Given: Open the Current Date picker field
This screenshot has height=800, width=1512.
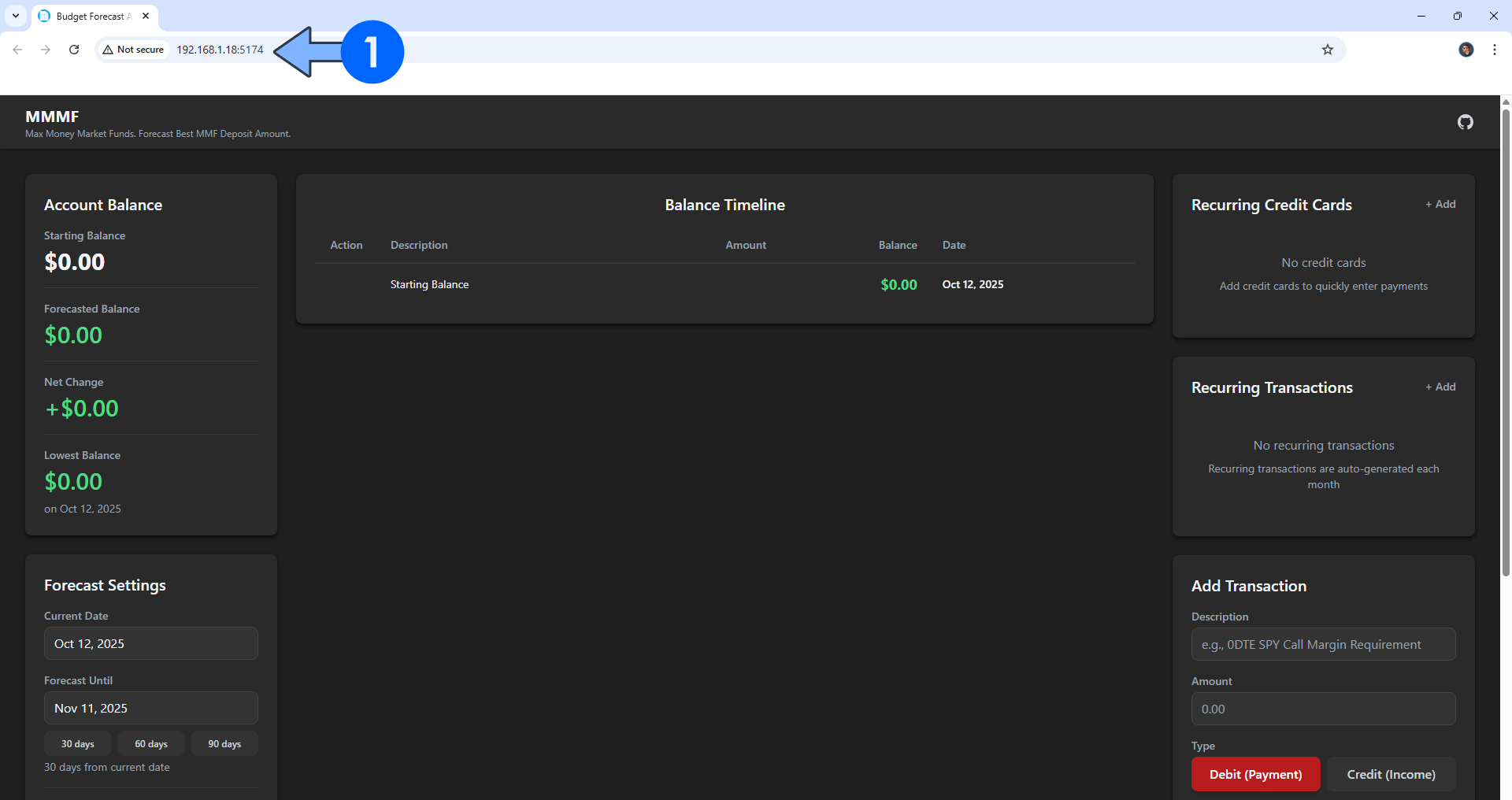Looking at the screenshot, I should pos(150,643).
